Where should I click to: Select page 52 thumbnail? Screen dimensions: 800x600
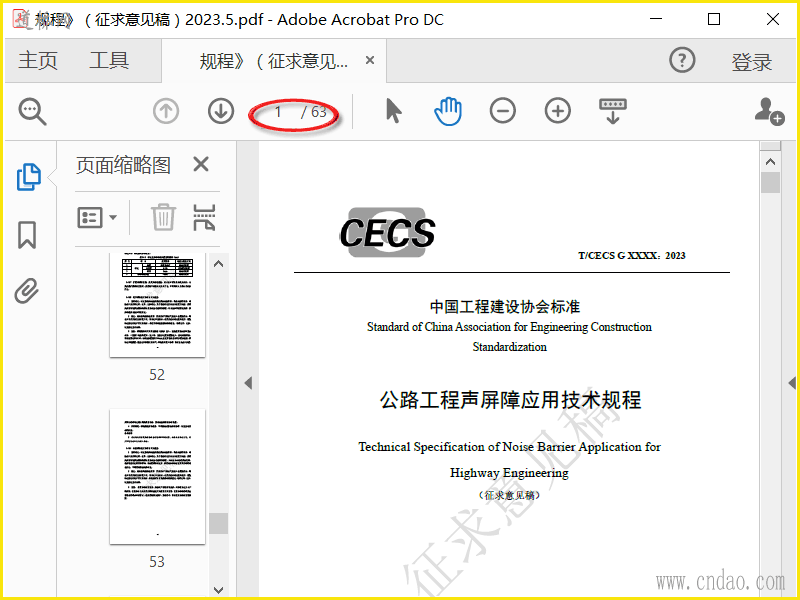click(x=157, y=305)
